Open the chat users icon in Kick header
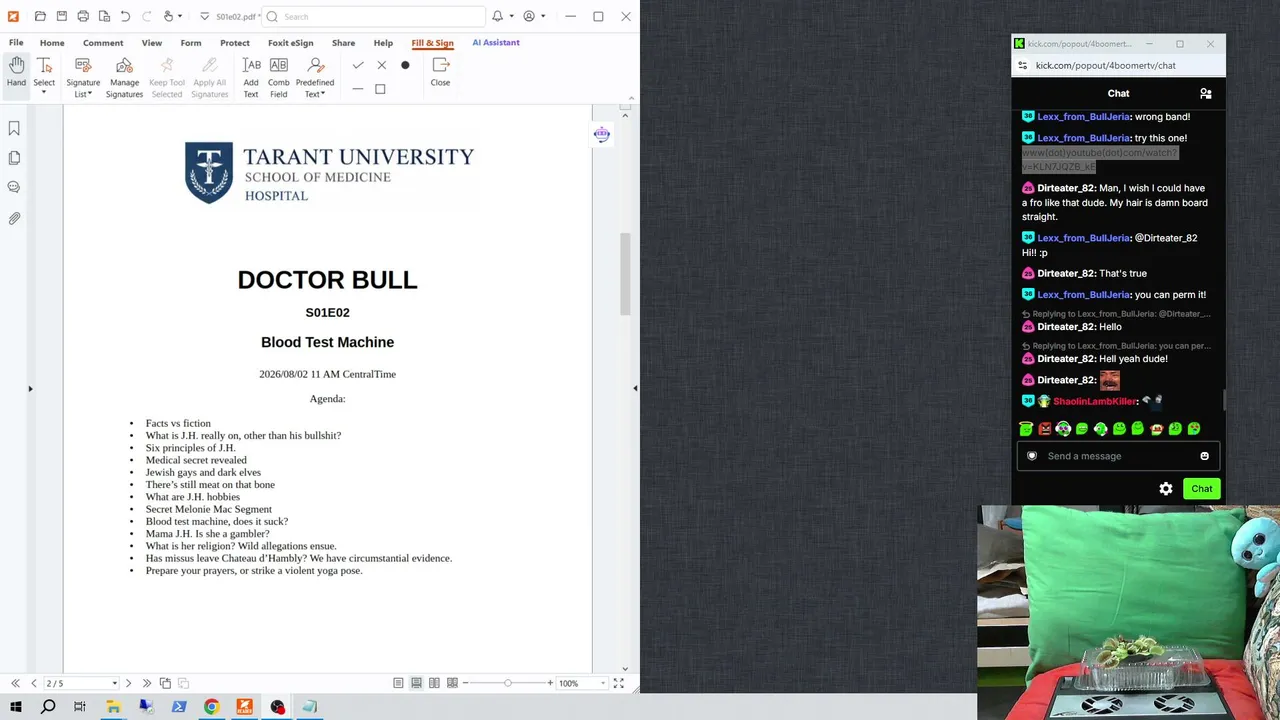The width and height of the screenshot is (1280, 720). click(x=1205, y=93)
